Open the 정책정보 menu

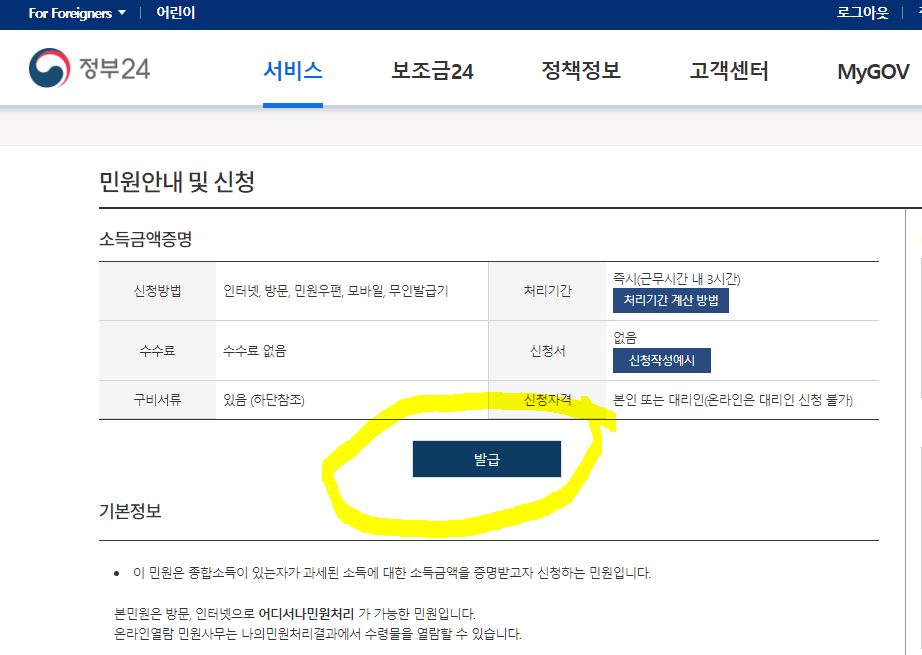582,70
